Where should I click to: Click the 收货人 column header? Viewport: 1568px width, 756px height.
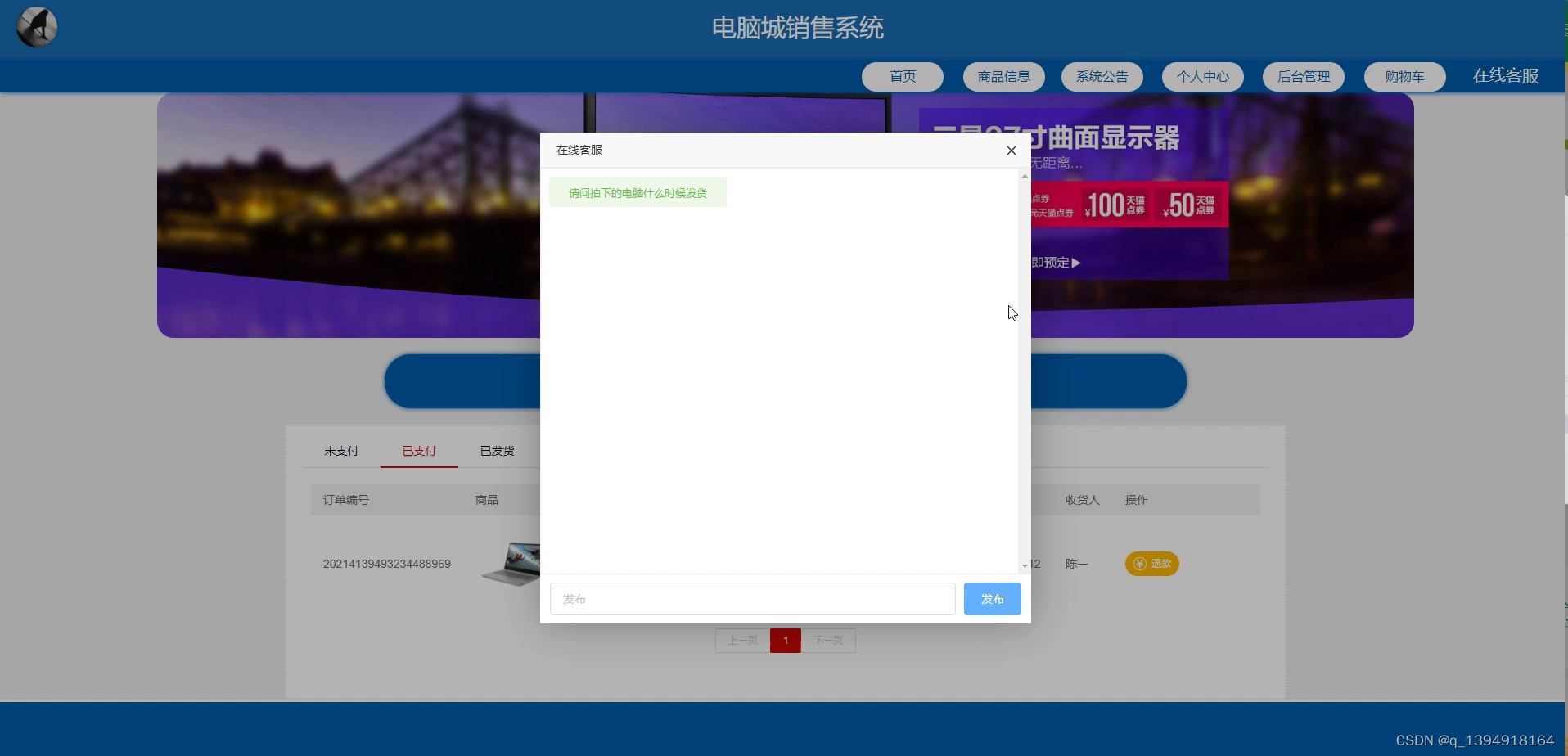[1083, 500]
